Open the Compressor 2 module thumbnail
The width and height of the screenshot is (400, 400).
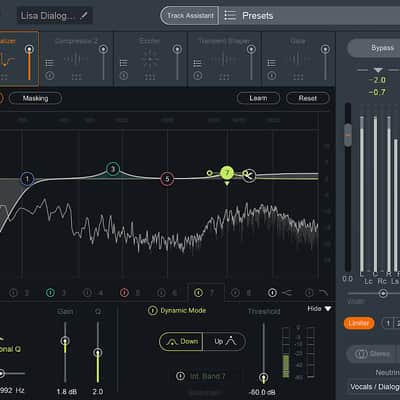(77, 59)
